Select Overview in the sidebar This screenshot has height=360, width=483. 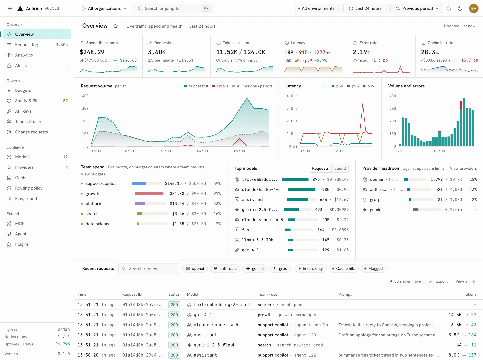tap(37, 34)
